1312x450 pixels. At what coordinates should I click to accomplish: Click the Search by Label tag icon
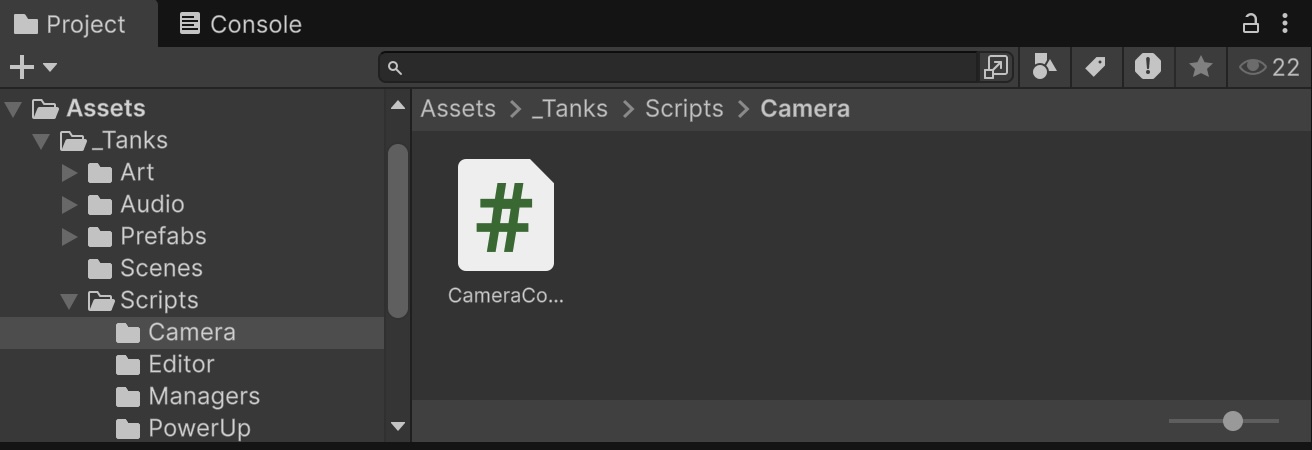[x=1096, y=67]
